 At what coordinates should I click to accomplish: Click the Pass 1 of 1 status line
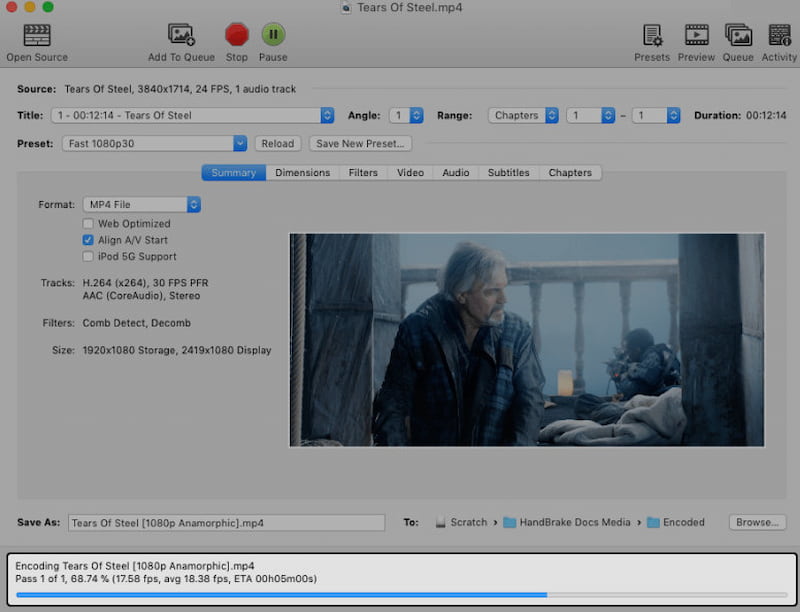(x=166, y=579)
